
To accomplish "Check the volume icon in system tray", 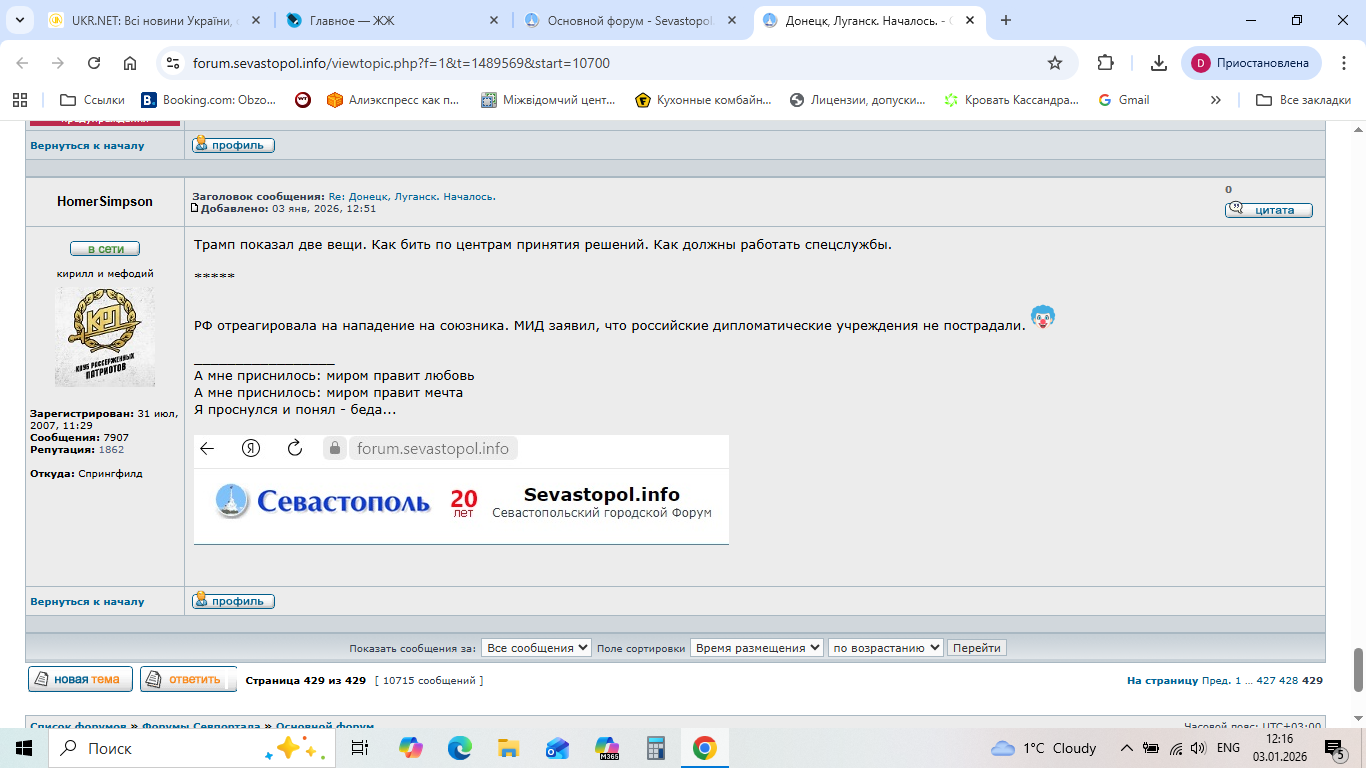I will [1198, 748].
